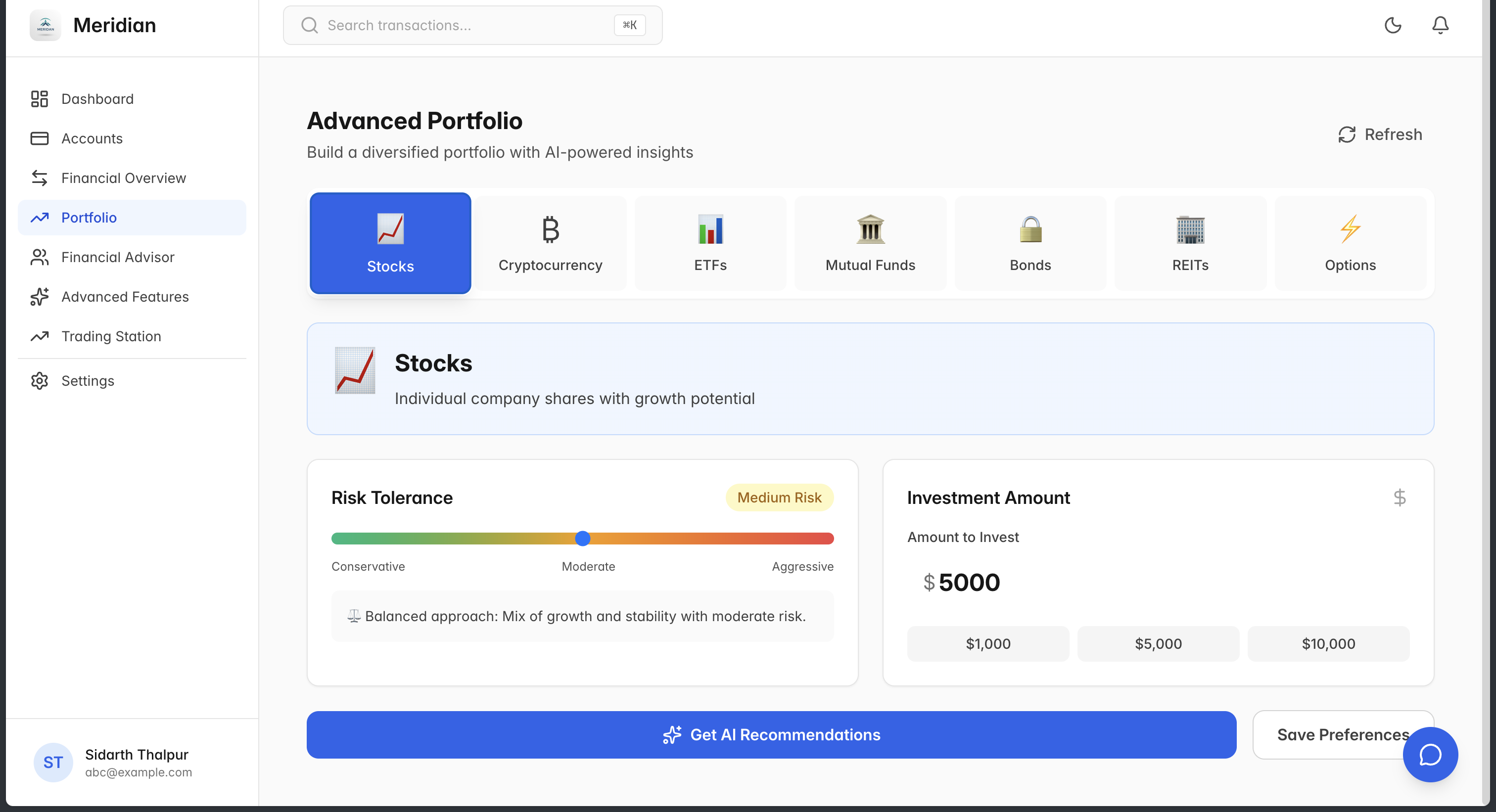Viewport: 1496px width, 812px height.
Task: Open the Mutual Funds asset tab
Action: pyautogui.click(x=870, y=243)
